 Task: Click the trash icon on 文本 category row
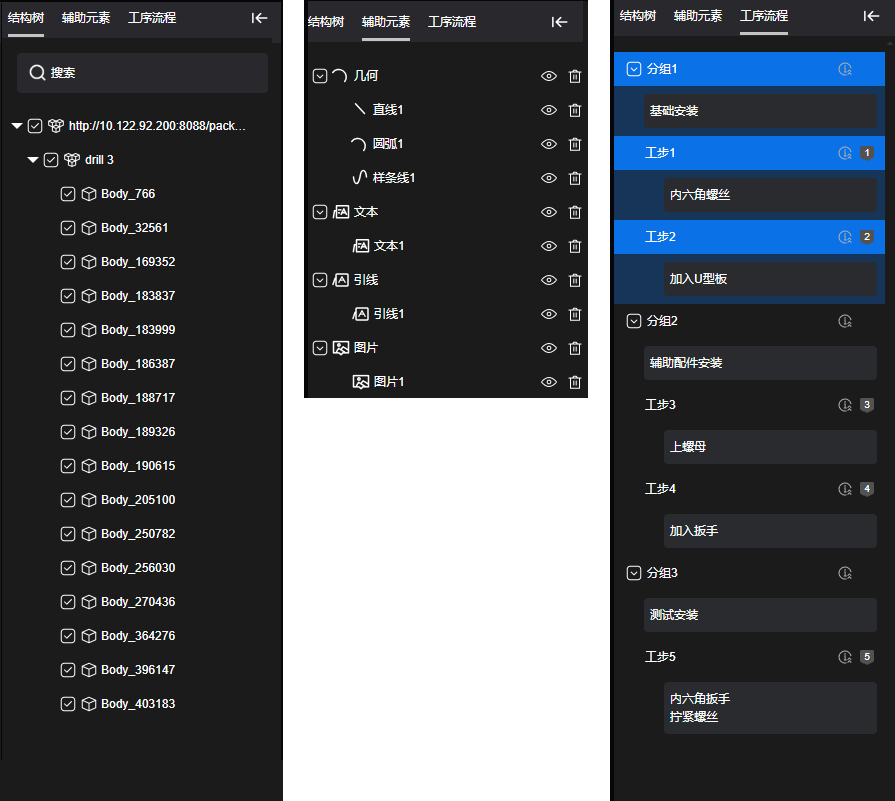pyautogui.click(x=575, y=212)
